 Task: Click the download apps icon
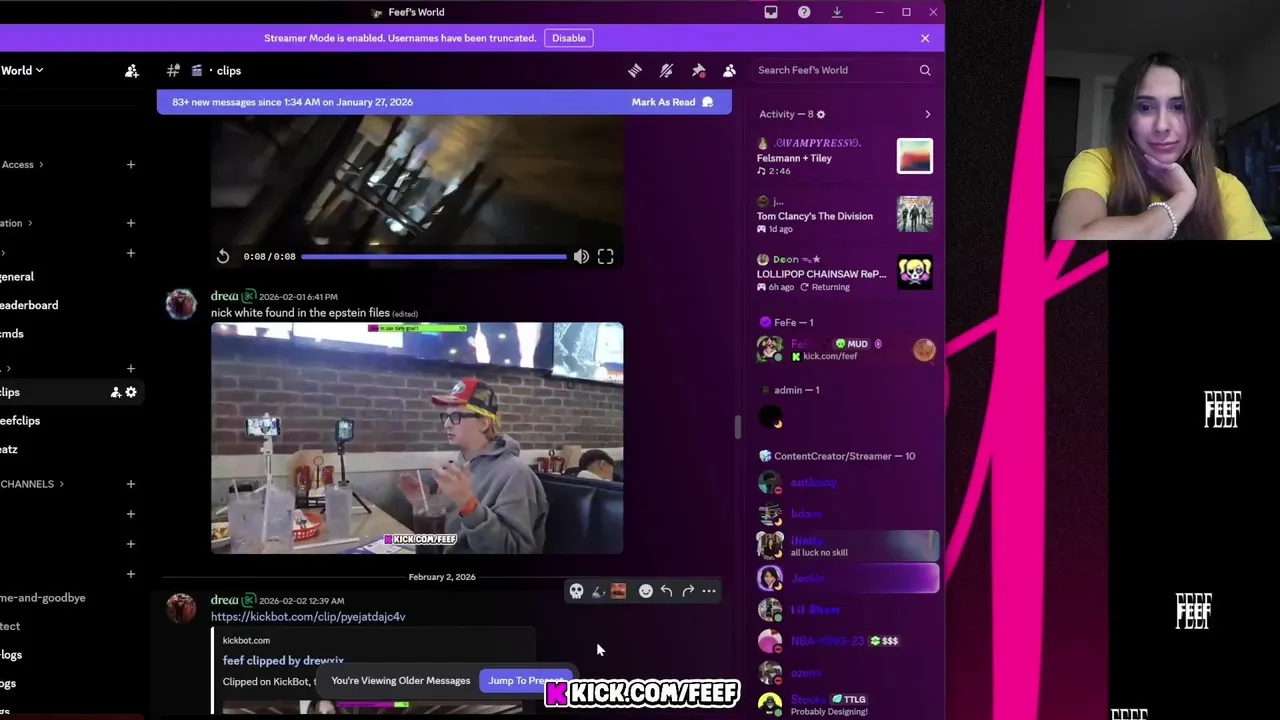click(x=837, y=12)
